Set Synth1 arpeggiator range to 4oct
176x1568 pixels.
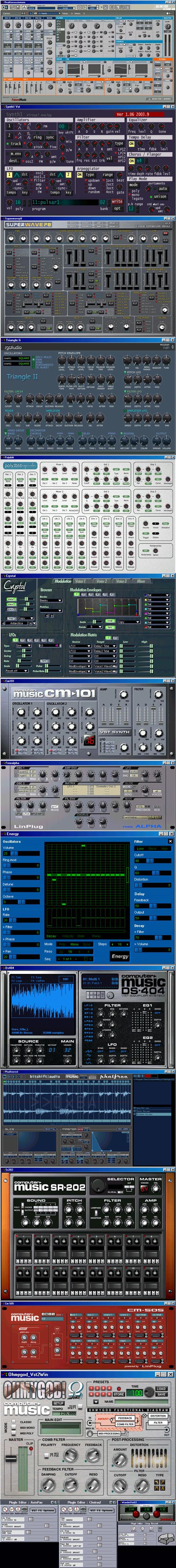point(109,192)
